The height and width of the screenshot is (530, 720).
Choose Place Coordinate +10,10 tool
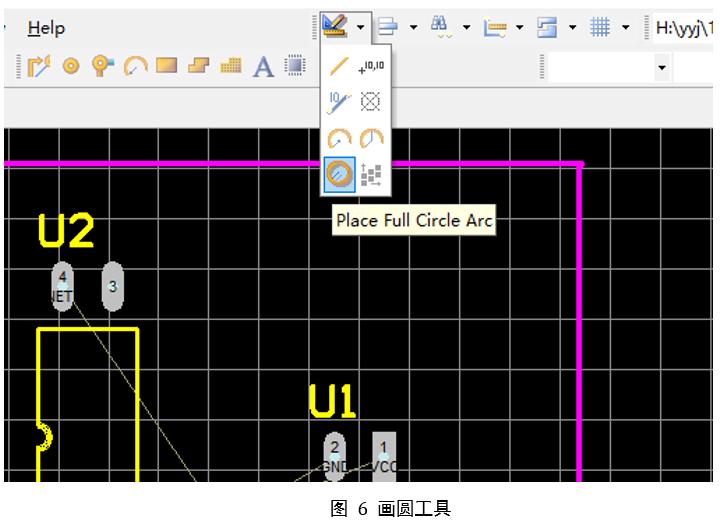(x=371, y=67)
